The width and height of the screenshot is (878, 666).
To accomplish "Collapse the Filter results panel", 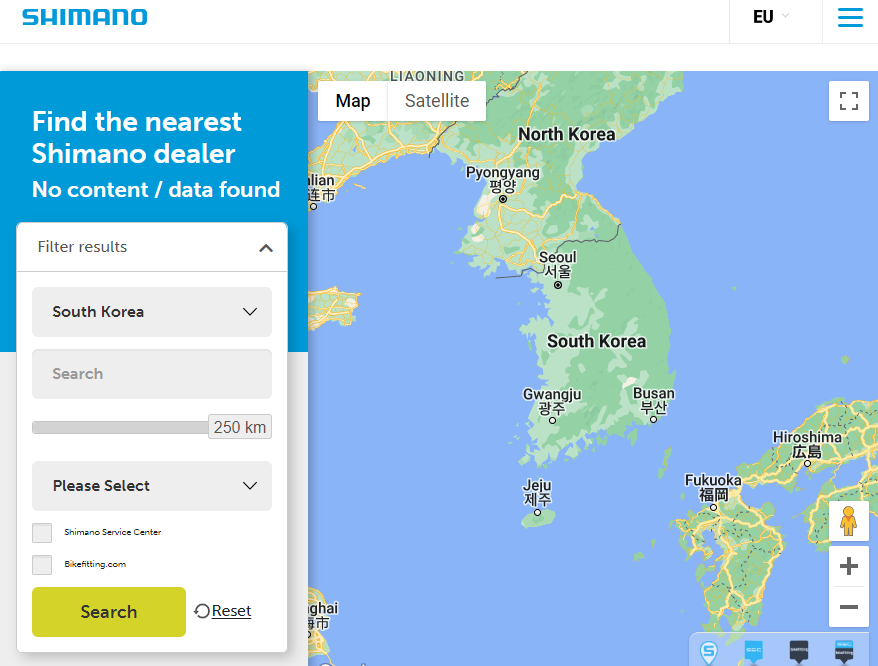I will 266,248.
